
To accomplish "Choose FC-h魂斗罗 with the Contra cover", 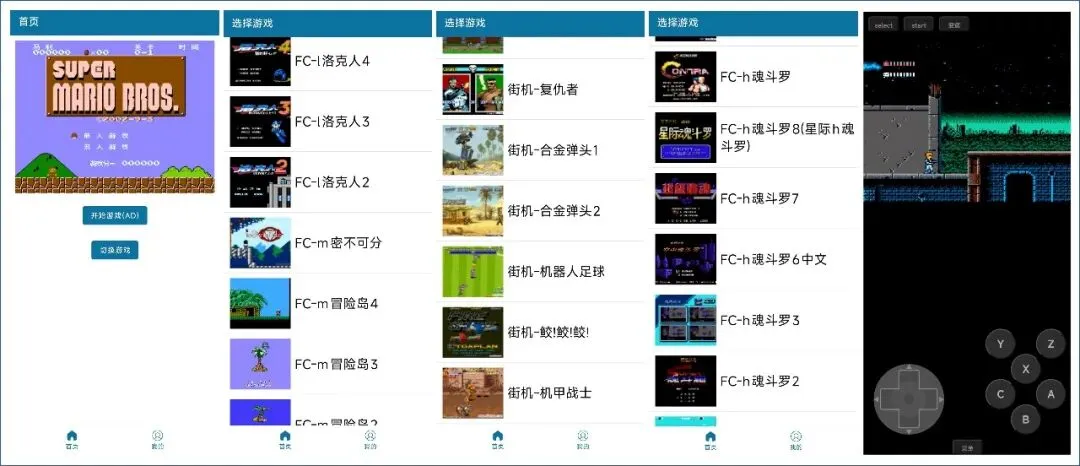I will pyautogui.click(x=752, y=76).
